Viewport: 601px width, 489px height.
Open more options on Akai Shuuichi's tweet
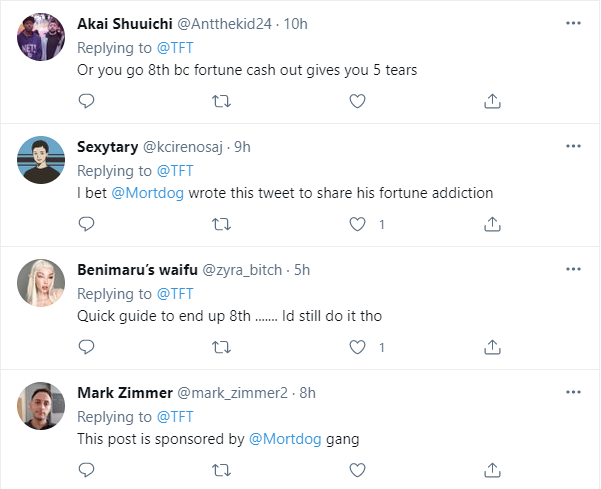coord(573,22)
